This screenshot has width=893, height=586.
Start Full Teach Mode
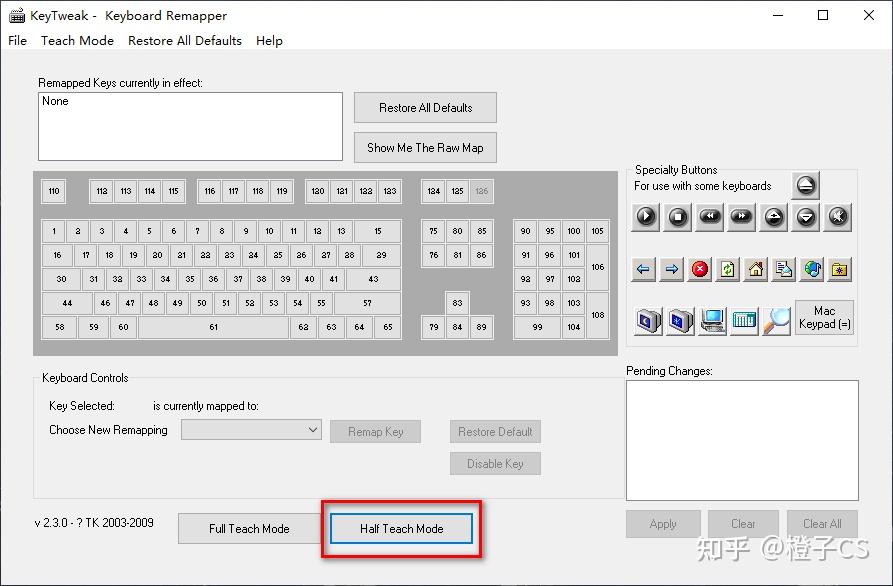[x=249, y=528]
